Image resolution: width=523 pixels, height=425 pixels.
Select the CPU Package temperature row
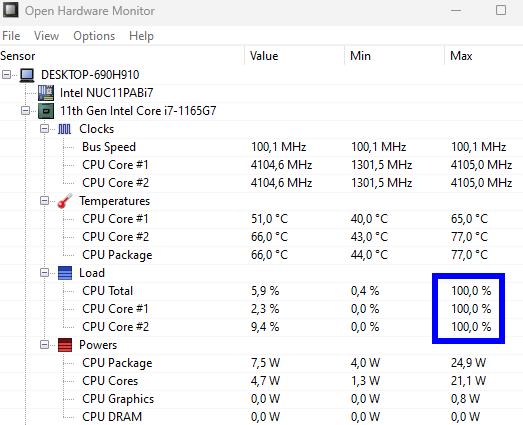click(x=262, y=255)
